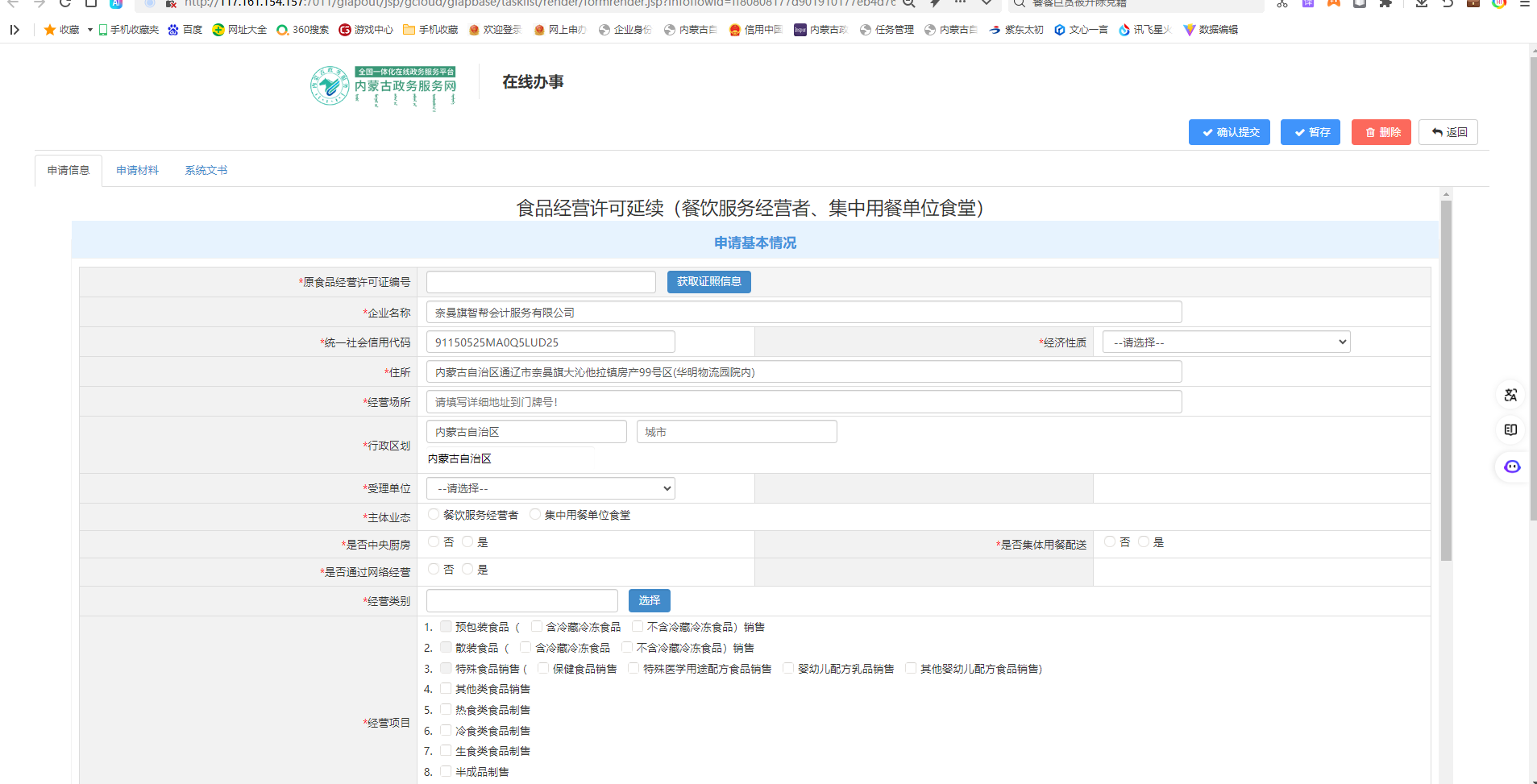Viewport: 1537px width, 784px height.
Task: Click the translate floating icon
Action: tap(1510, 395)
